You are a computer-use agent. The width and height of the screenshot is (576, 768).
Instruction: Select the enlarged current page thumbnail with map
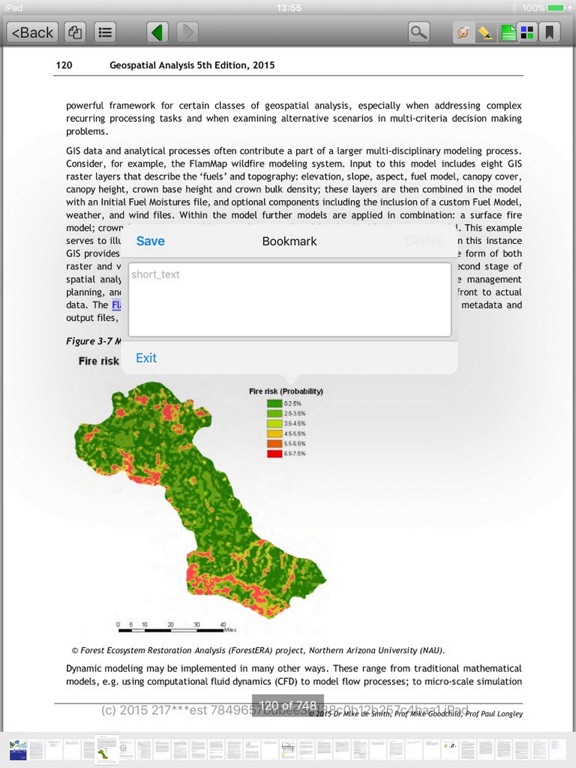click(106, 749)
